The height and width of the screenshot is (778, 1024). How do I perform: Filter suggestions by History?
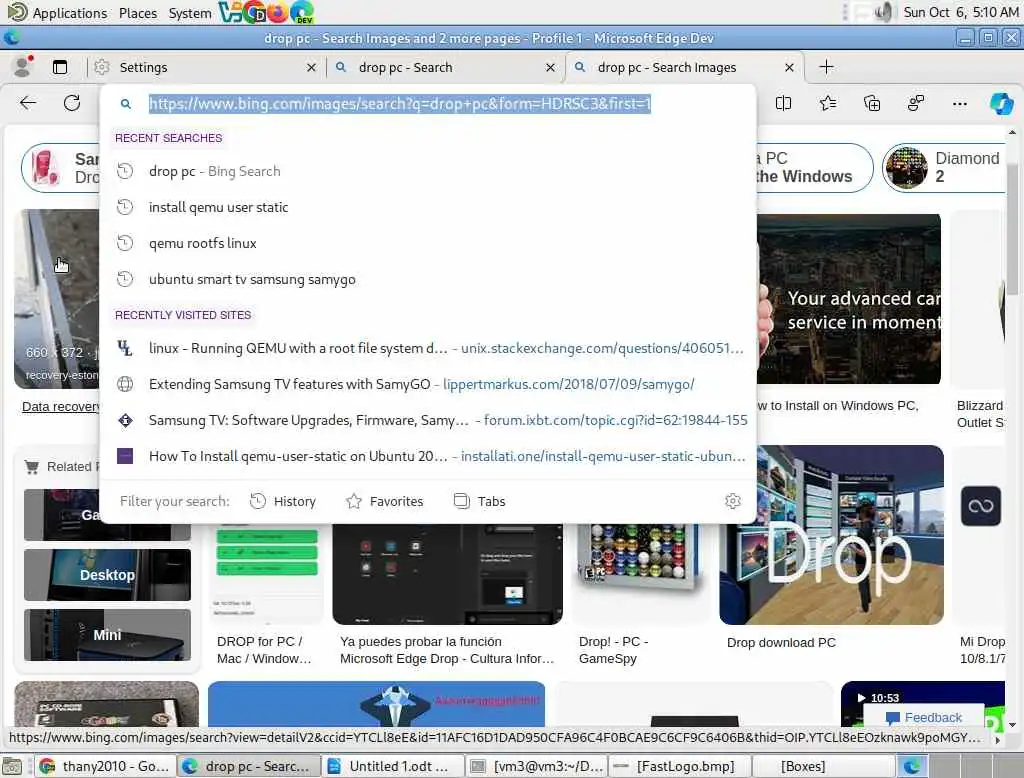(x=283, y=501)
